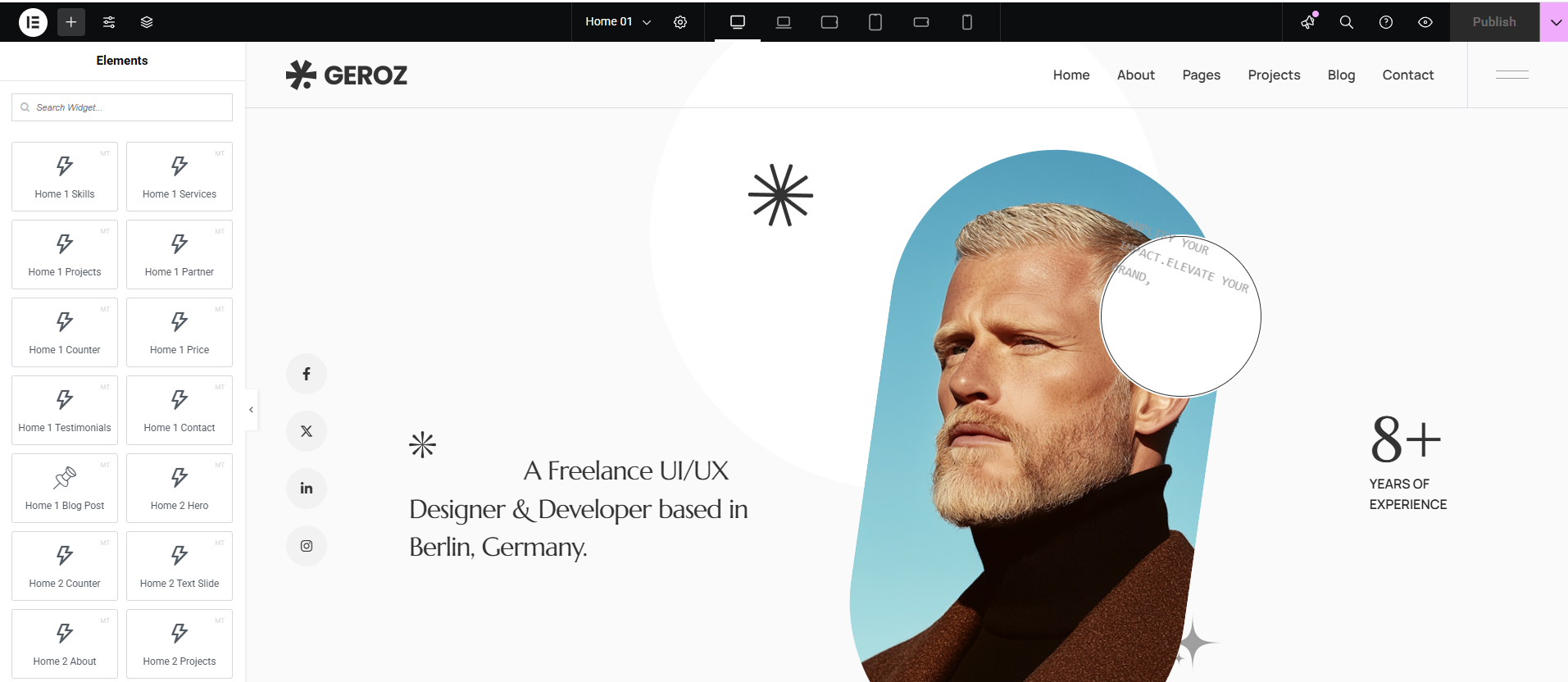Open the What's New megaphone icon
This screenshot has width=1568, height=682.
(x=1308, y=22)
